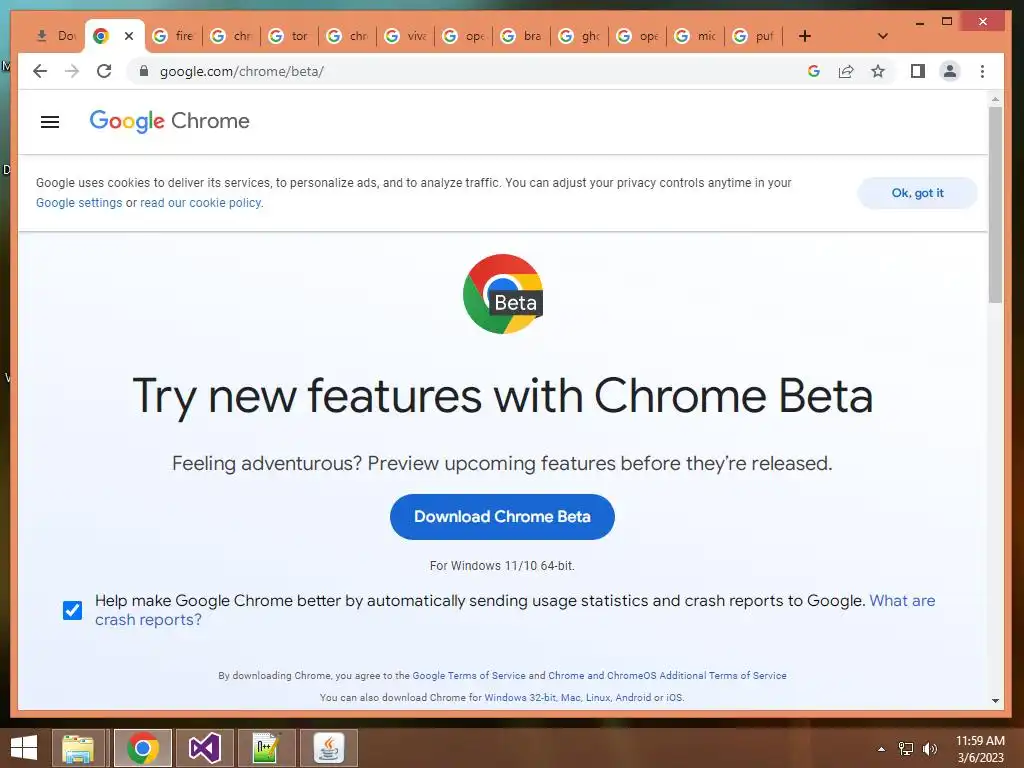
Task: Toggle the side panel icon
Action: pos(918,71)
